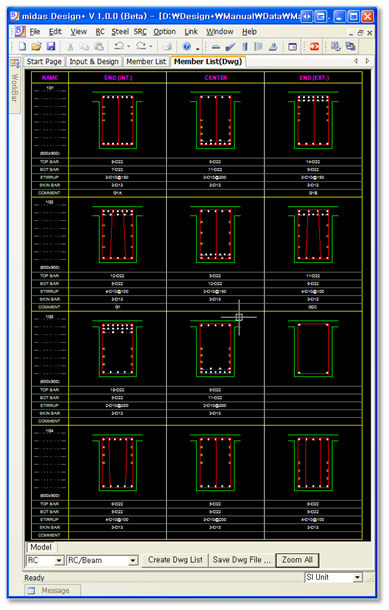
Task: Open the WorkBar side panel icon
Action: [x=14, y=63]
